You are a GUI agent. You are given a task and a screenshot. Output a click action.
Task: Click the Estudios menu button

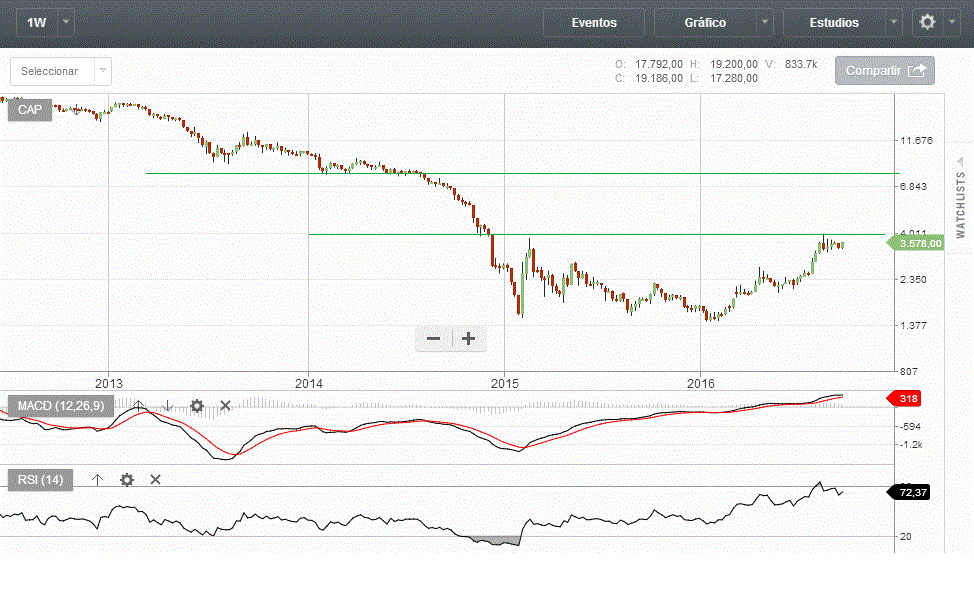[x=833, y=22]
